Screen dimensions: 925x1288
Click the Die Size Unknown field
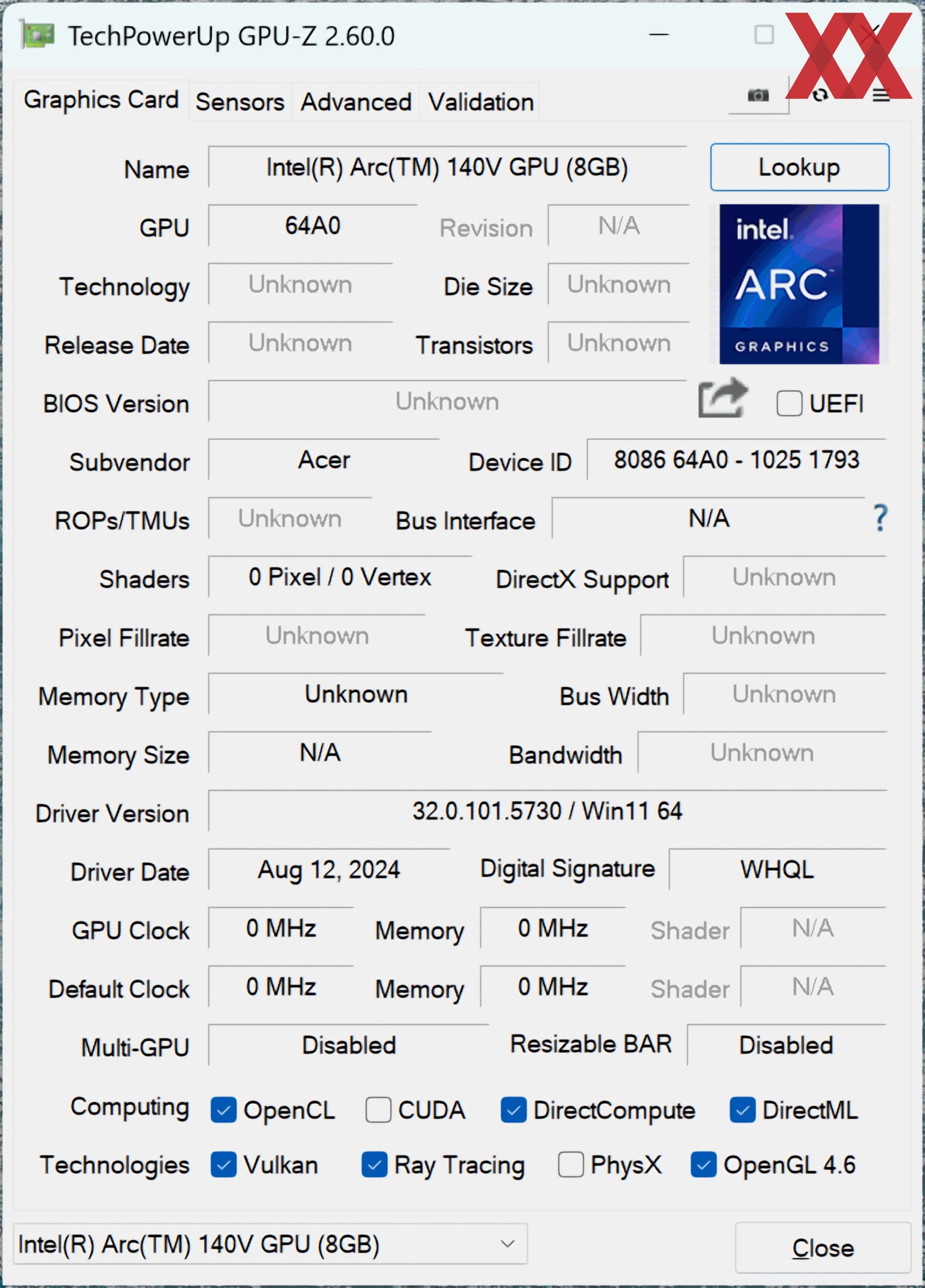point(619,284)
